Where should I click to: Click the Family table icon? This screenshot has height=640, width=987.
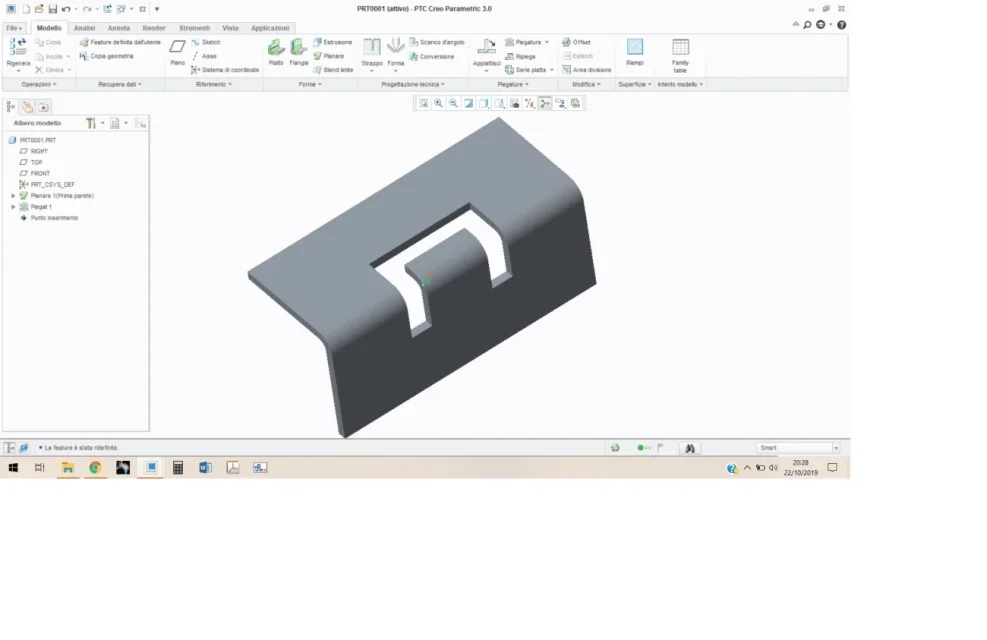680,55
